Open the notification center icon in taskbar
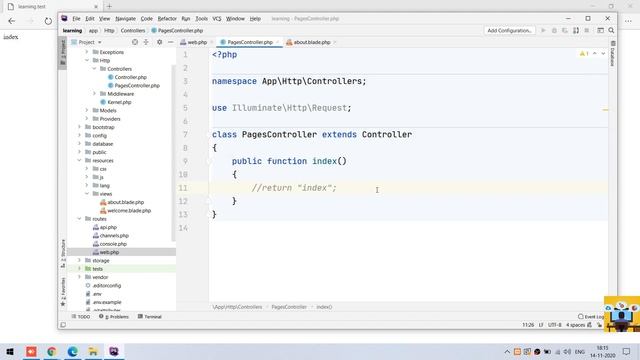Screen dimensions: 640x360 [626, 351]
